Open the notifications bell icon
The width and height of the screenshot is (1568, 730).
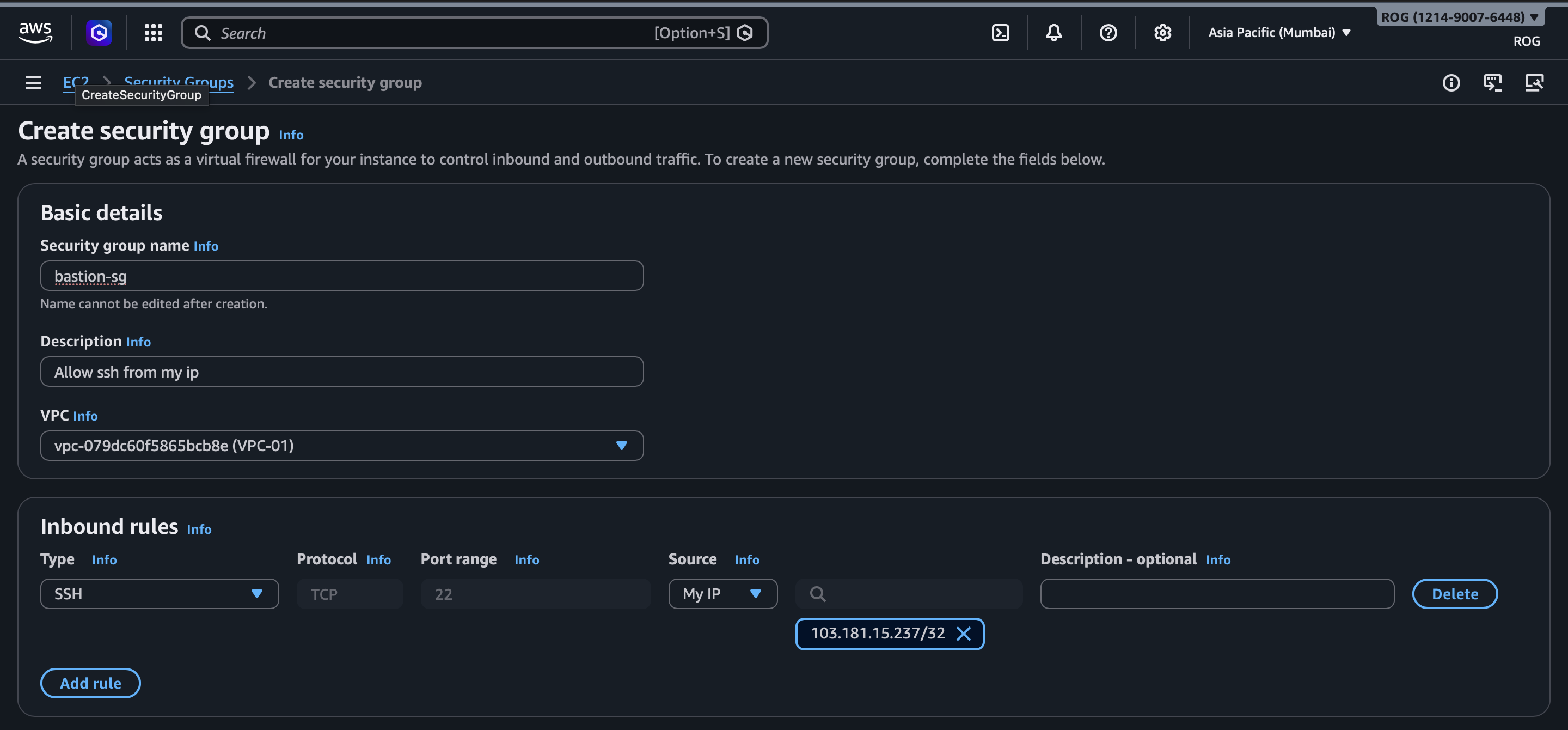[1053, 33]
